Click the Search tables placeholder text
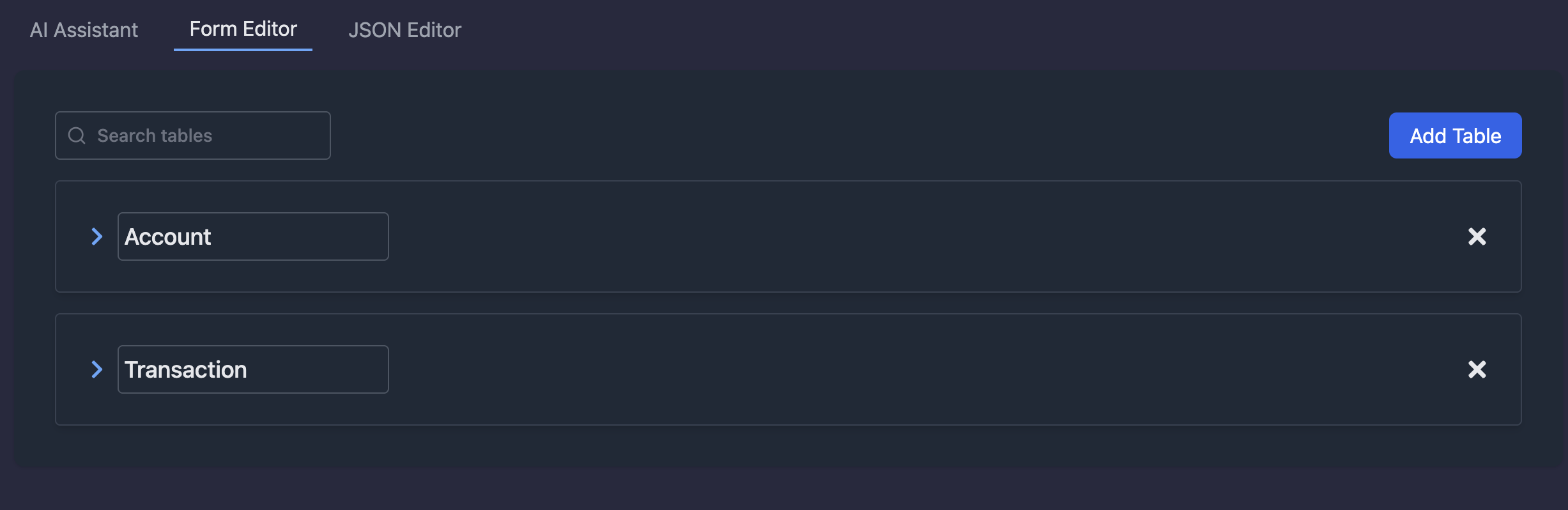 [155, 135]
